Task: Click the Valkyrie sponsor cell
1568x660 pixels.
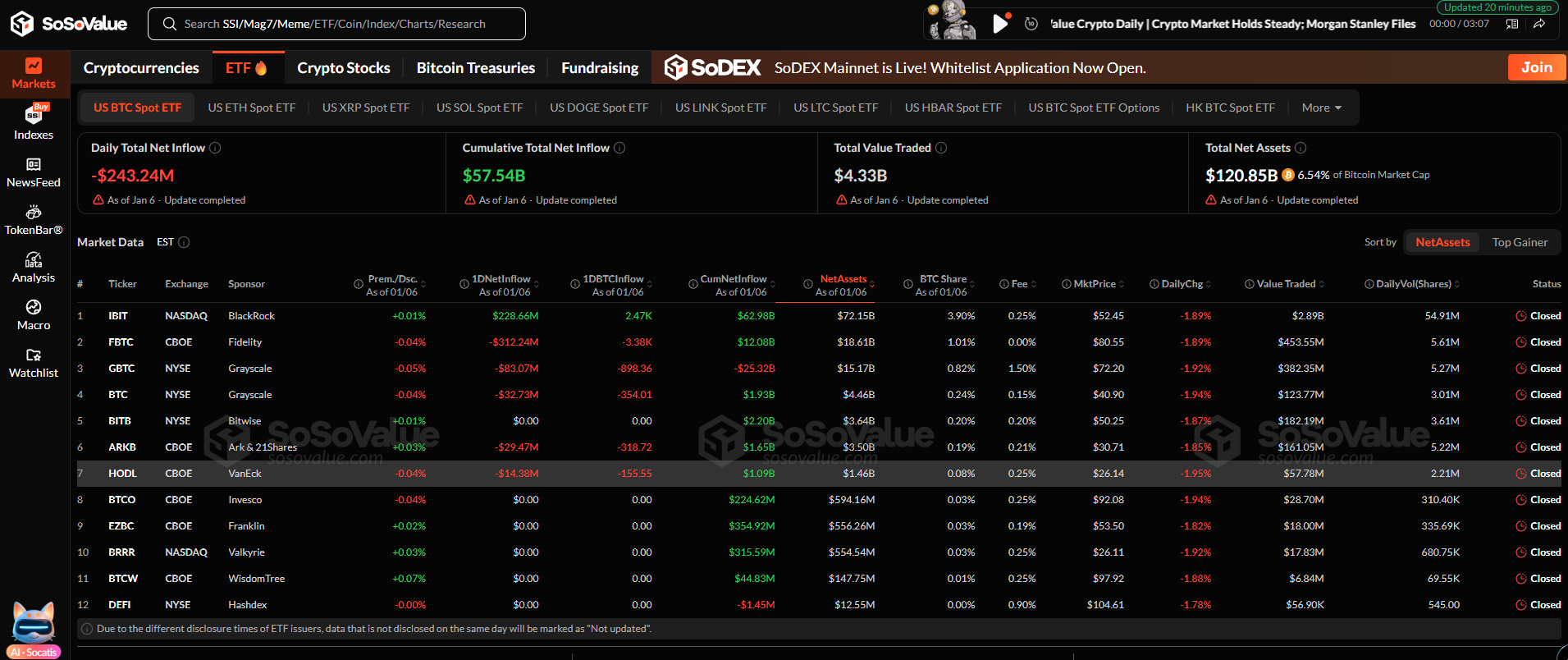Action: click(x=246, y=552)
